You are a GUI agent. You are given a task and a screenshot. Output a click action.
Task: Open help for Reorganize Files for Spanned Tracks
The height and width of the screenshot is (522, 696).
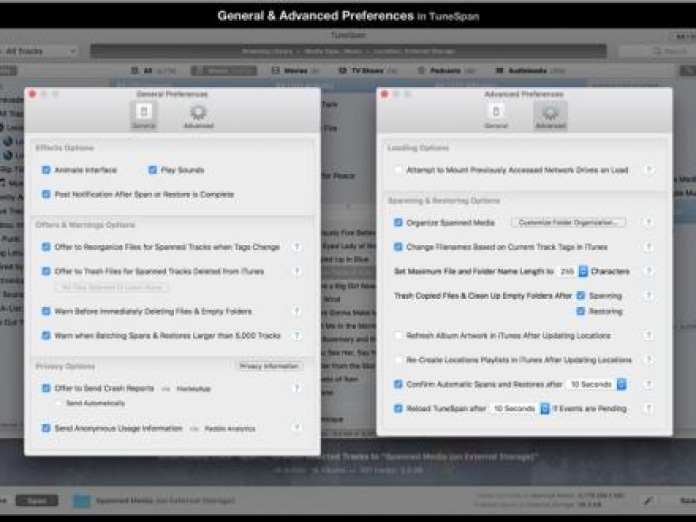(x=297, y=247)
